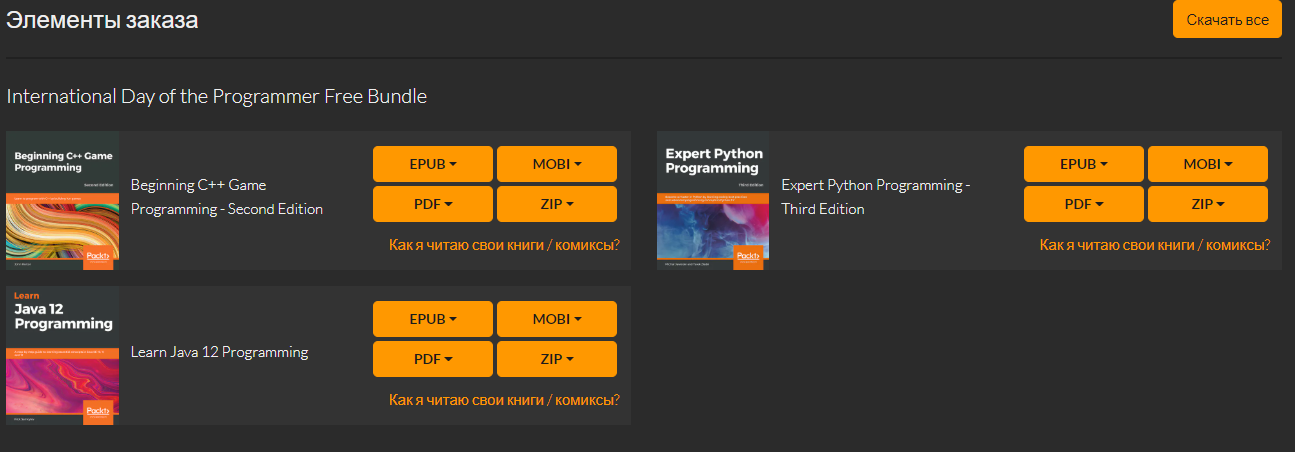The width and height of the screenshot is (1295, 452).
Task: Select the Beginning C++ Game Programming cover thumbnail
Action: tap(63, 200)
